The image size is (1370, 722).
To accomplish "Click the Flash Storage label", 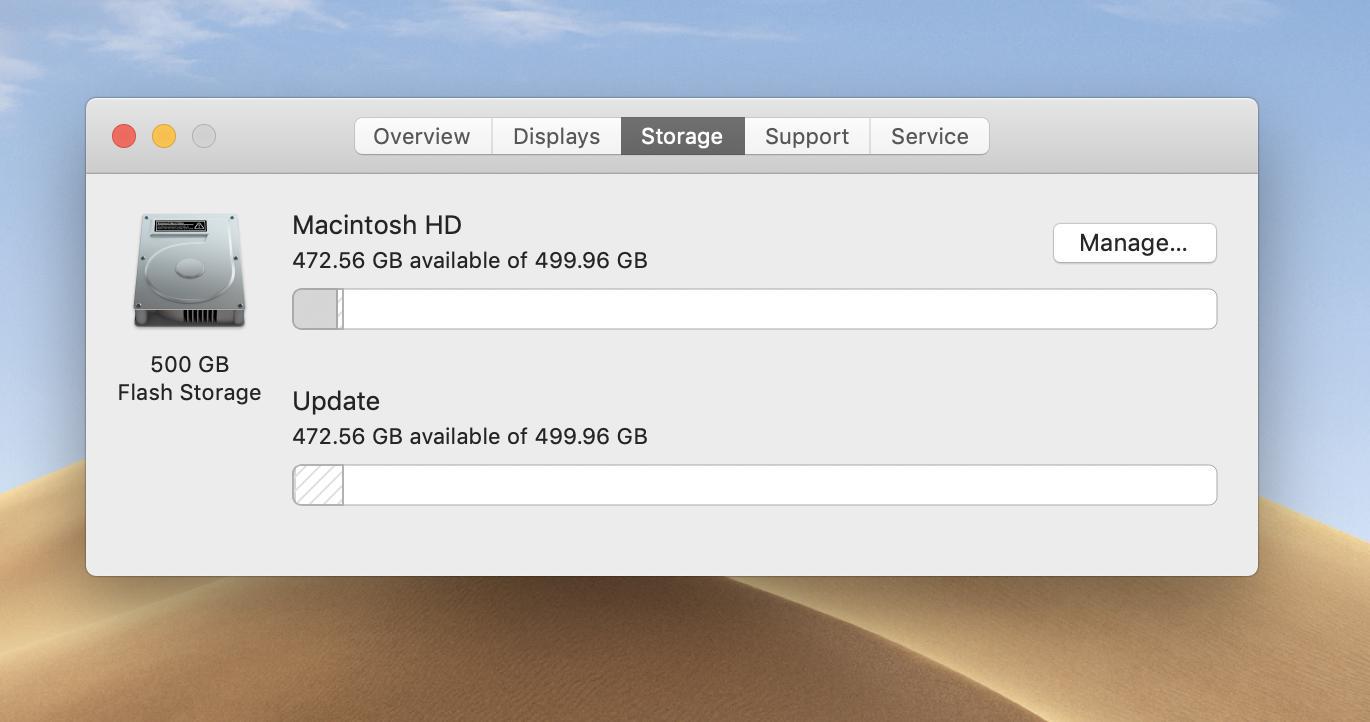I will [189, 392].
